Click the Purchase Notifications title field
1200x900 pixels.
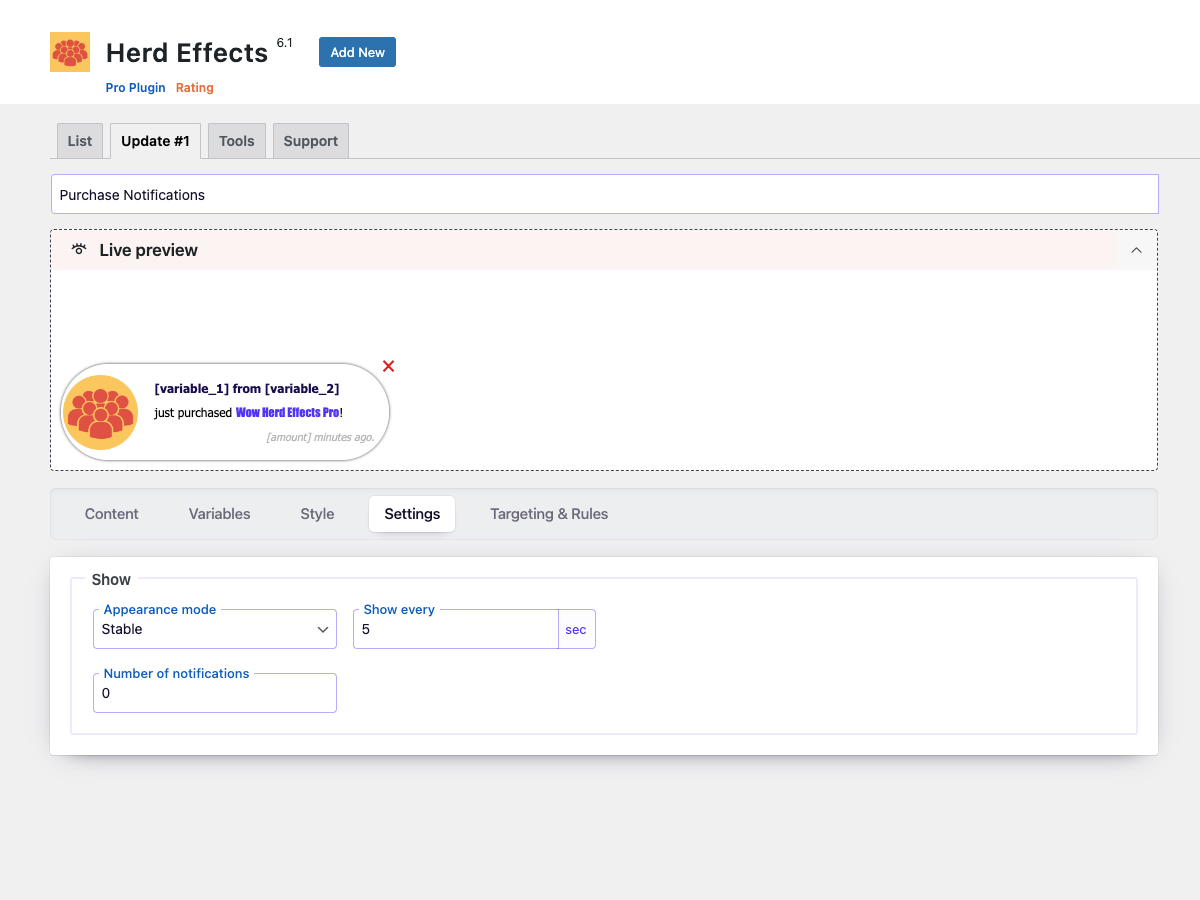pos(604,195)
